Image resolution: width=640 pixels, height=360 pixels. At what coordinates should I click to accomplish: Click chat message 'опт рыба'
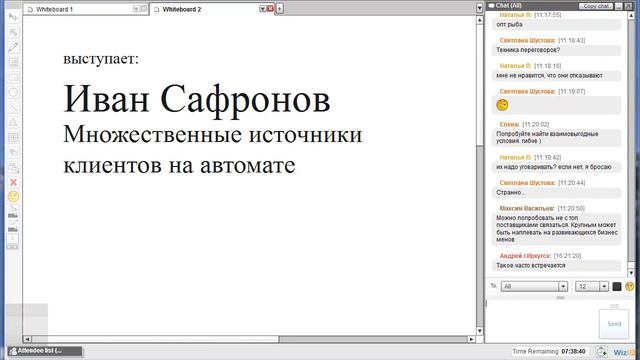(509, 24)
